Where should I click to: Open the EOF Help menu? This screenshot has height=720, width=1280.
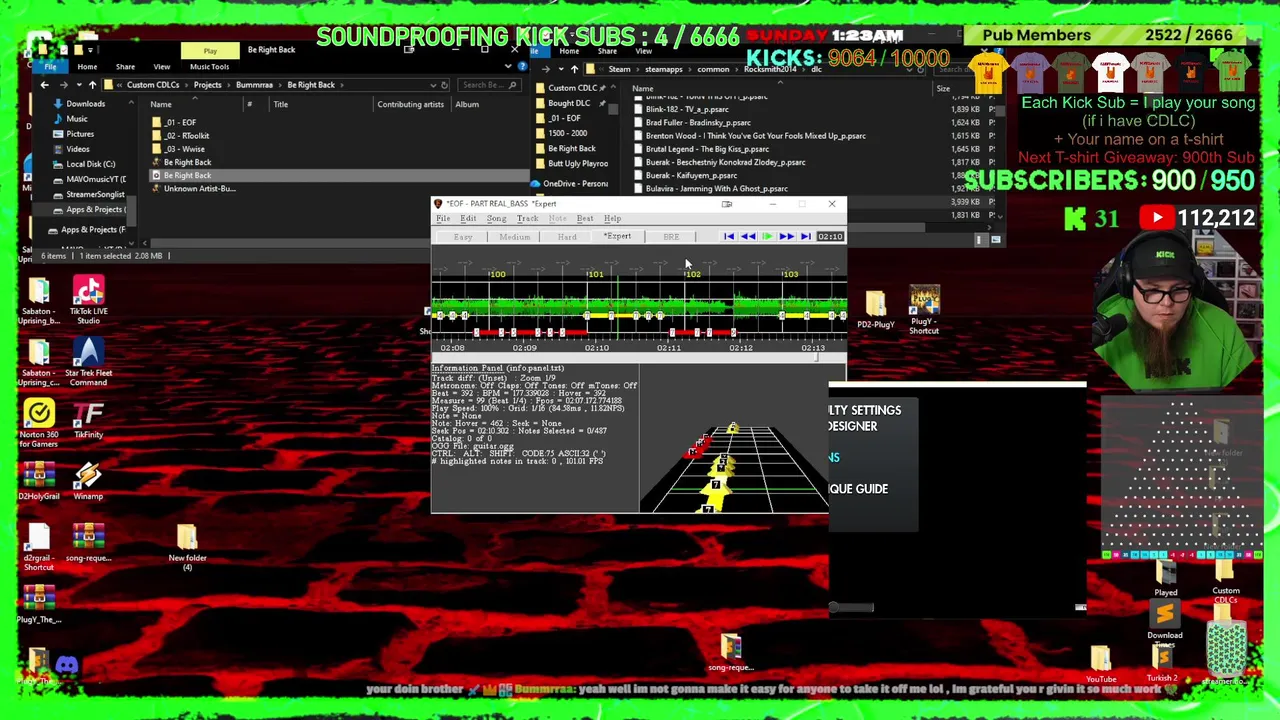click(x=612, y=218)
